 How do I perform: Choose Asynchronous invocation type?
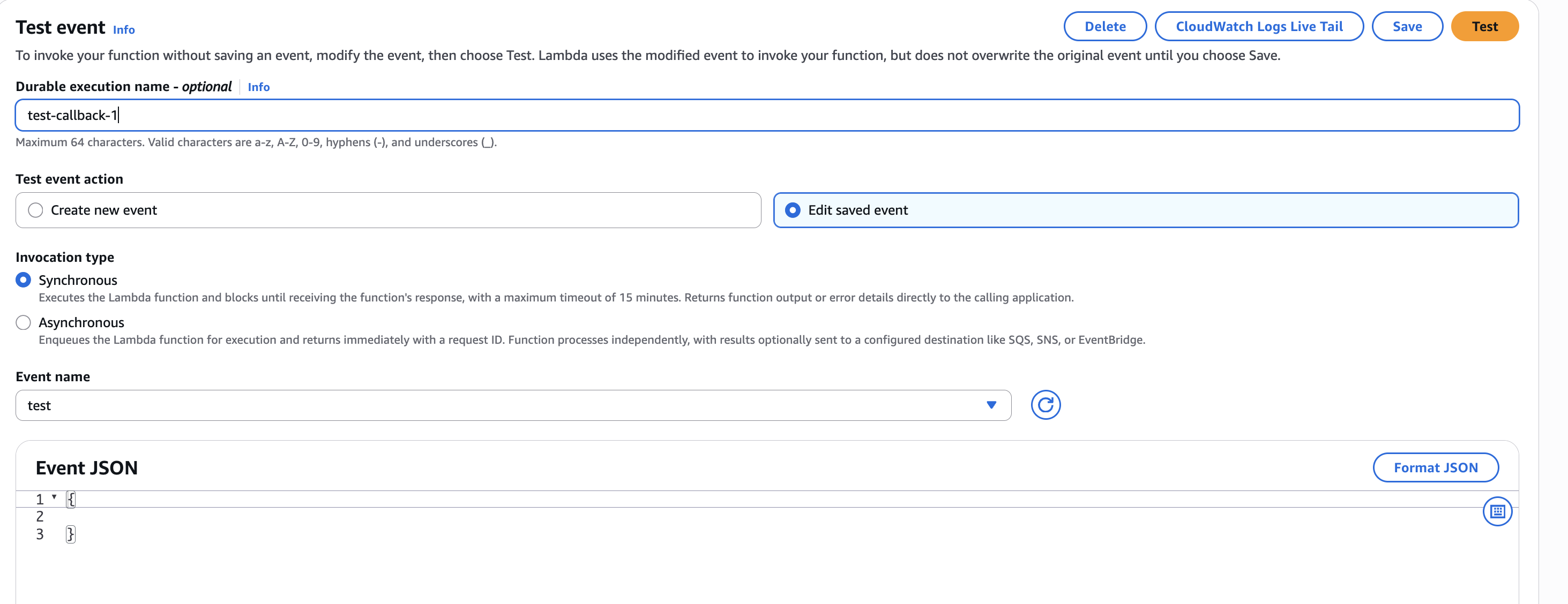tap(23, 322)
